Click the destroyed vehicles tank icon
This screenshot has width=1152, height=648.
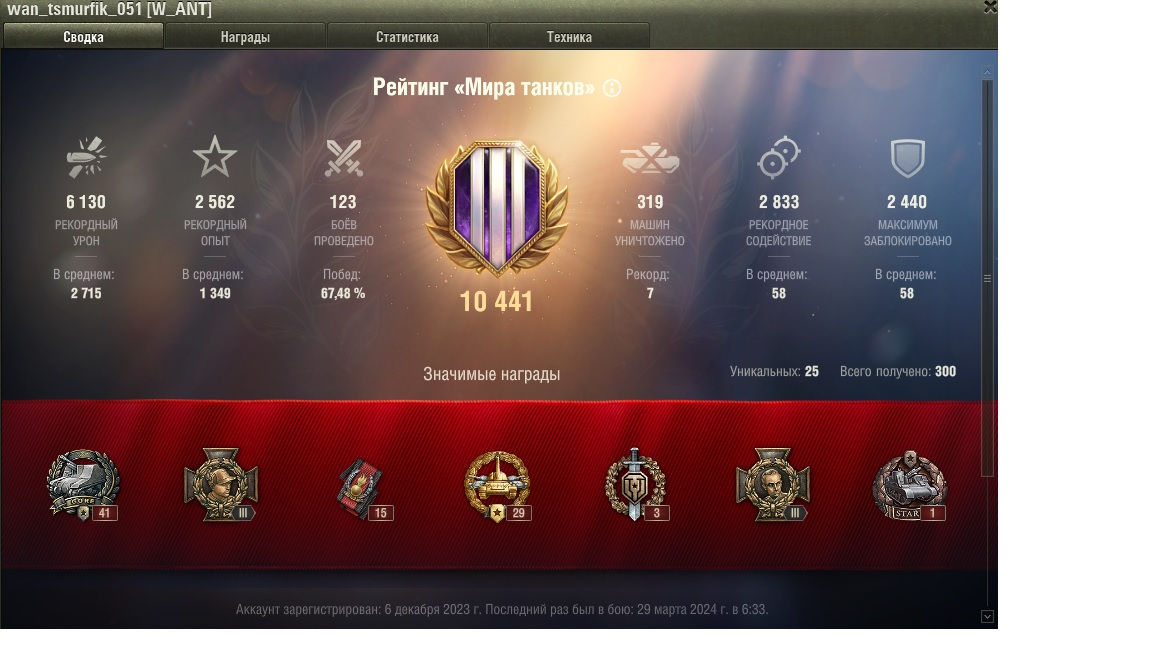coord(649,158)
